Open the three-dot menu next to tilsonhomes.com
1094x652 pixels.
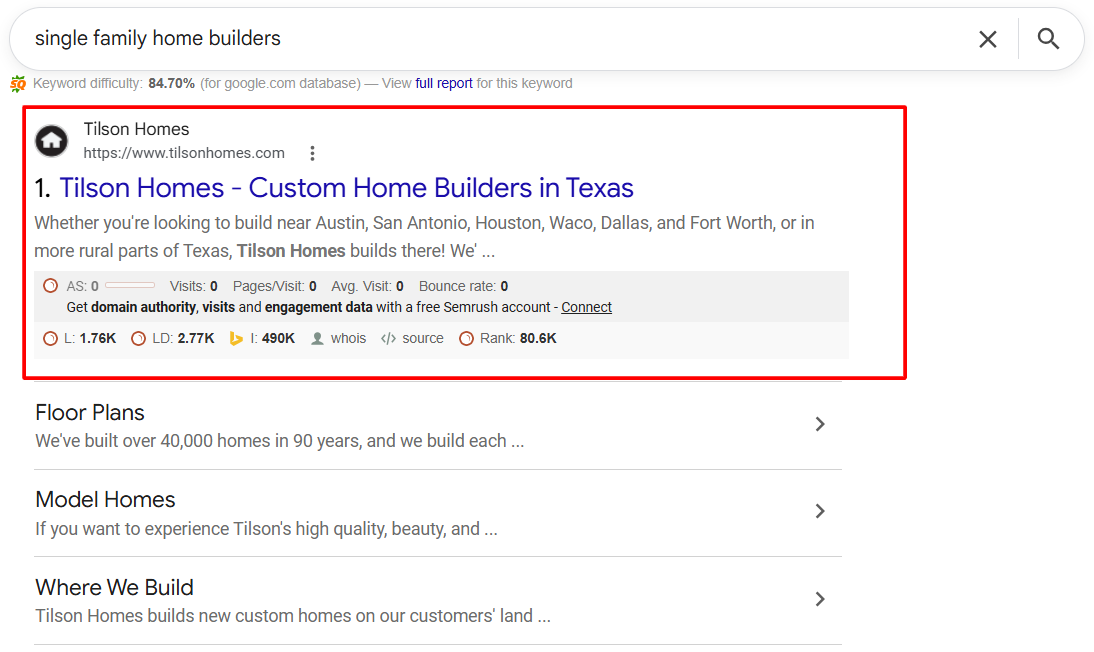(313, 153)
